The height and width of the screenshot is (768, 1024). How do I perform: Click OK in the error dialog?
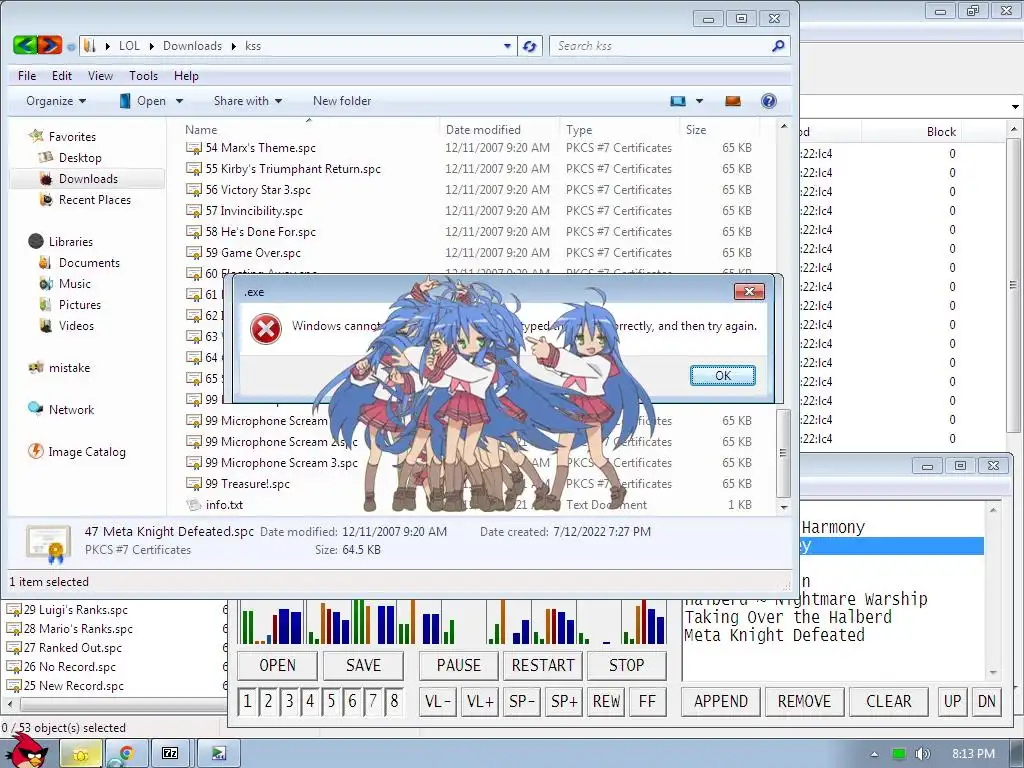point(723,376)
